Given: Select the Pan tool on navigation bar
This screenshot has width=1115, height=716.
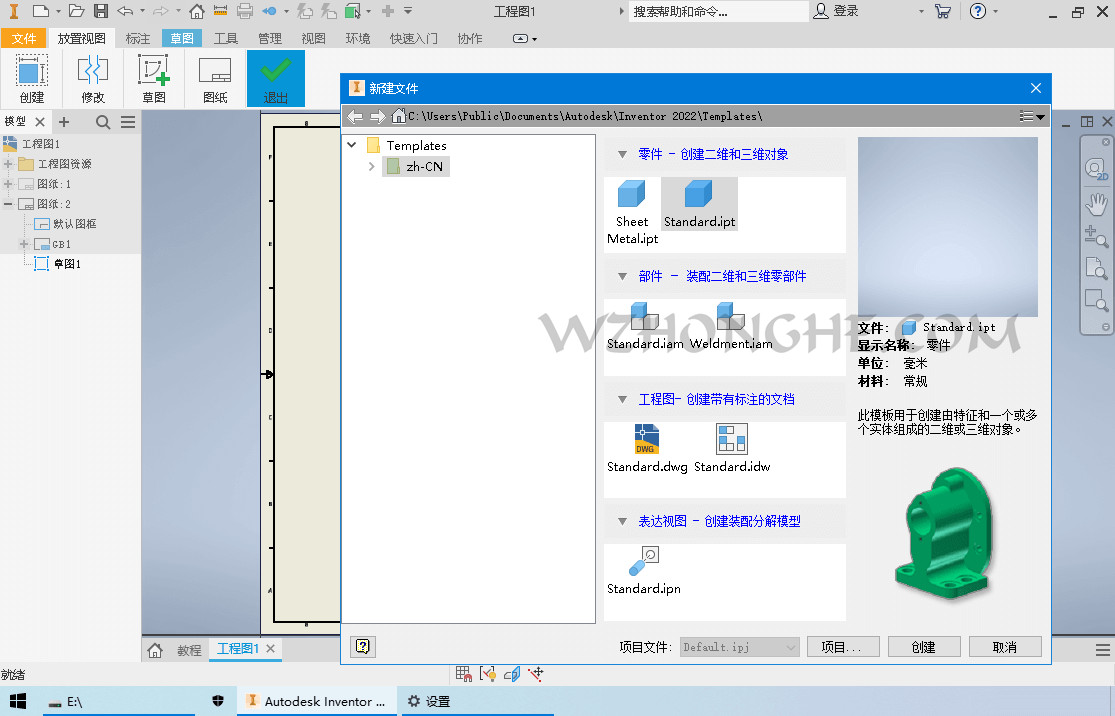Looking at the screenshot, I should (x=1096, y=204).
